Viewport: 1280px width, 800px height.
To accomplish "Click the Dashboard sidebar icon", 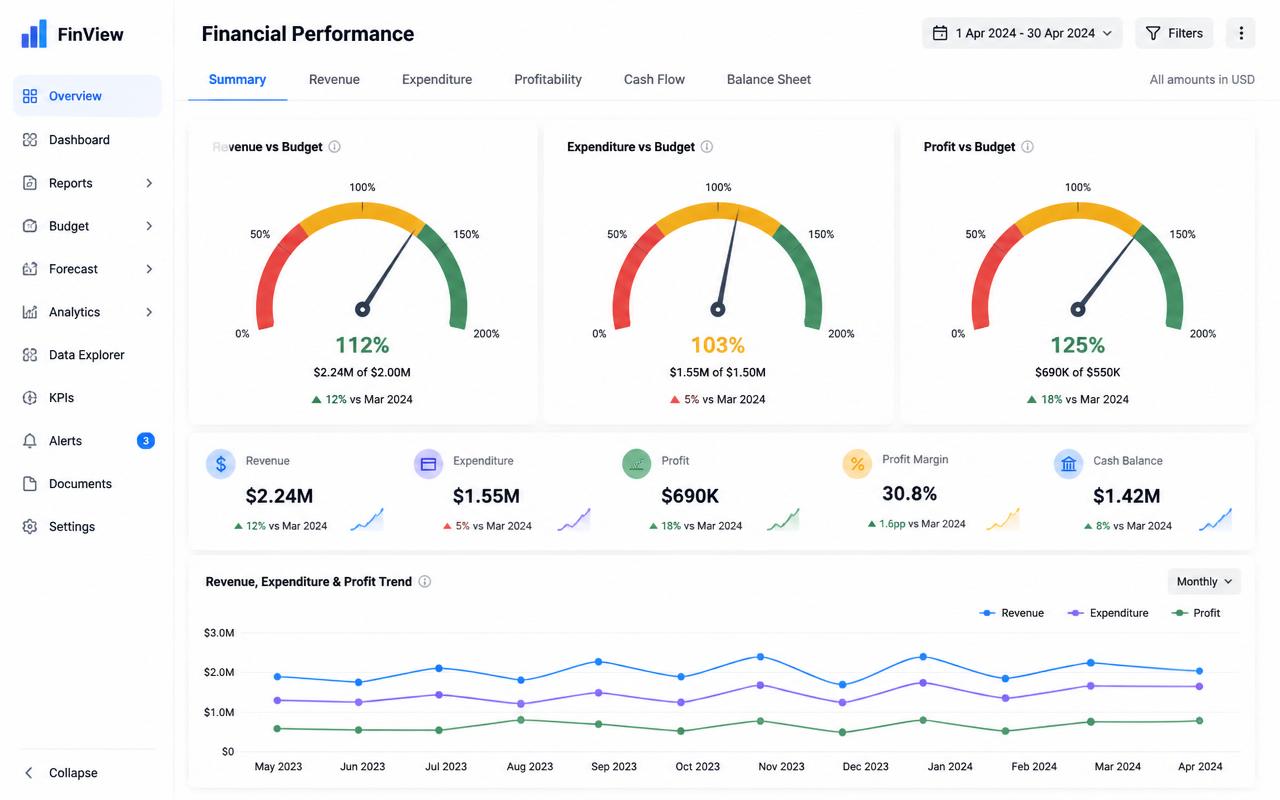I will coord(30,140).
